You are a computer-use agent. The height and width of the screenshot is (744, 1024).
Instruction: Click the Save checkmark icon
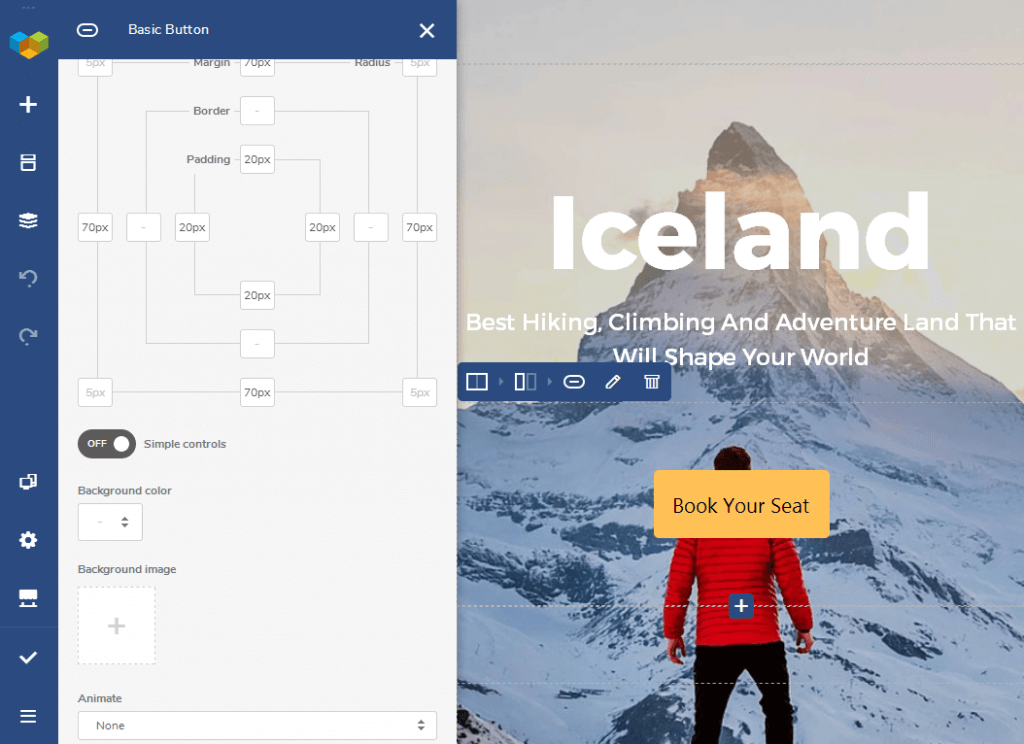pos(28,658)
